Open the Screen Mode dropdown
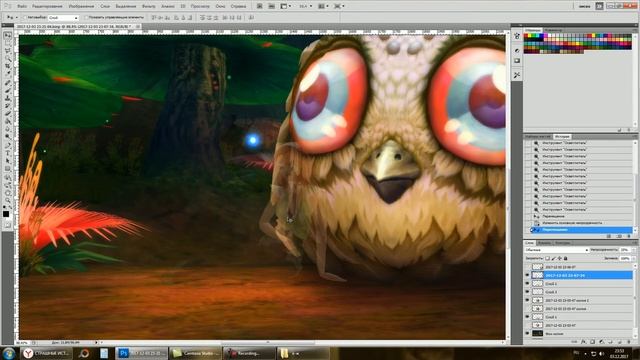640x360 pixels. coord(339,6)
